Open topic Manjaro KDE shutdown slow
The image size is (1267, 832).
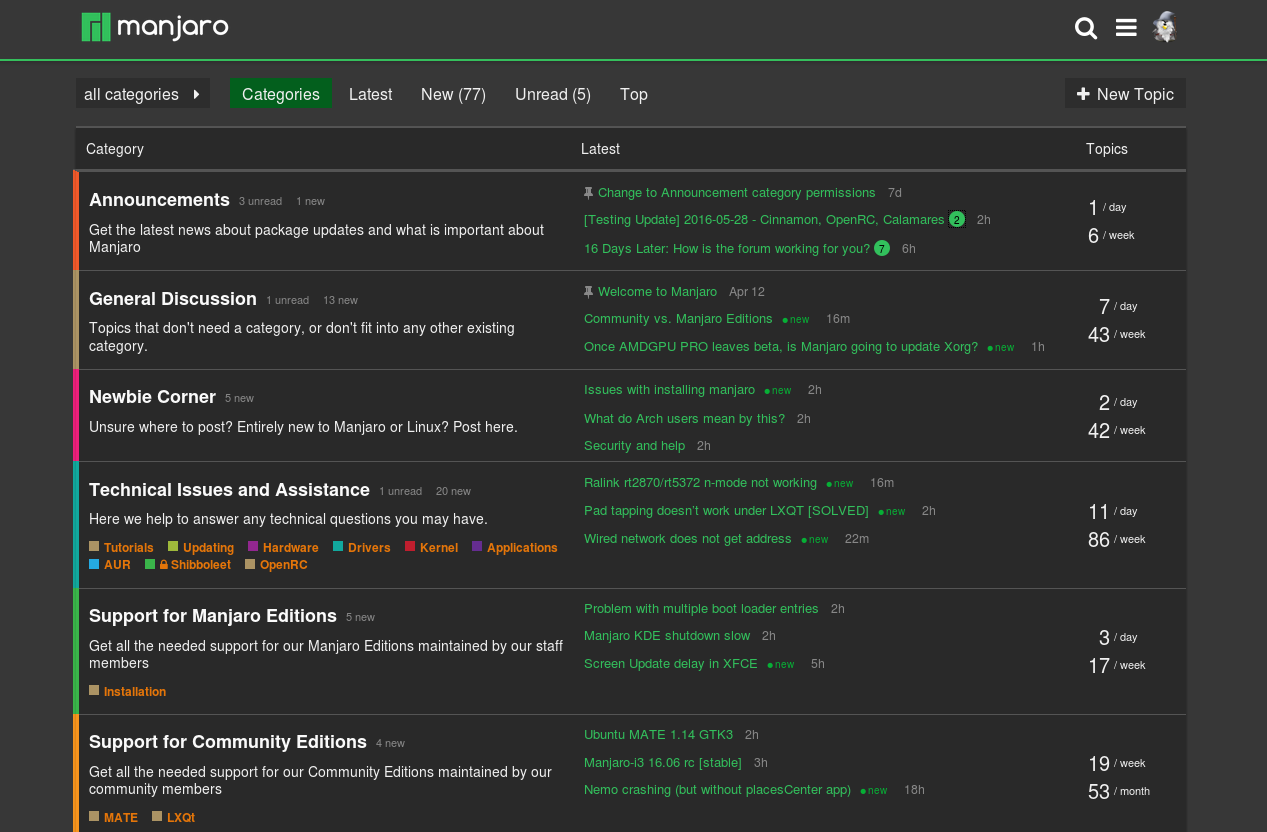point(667,635)
